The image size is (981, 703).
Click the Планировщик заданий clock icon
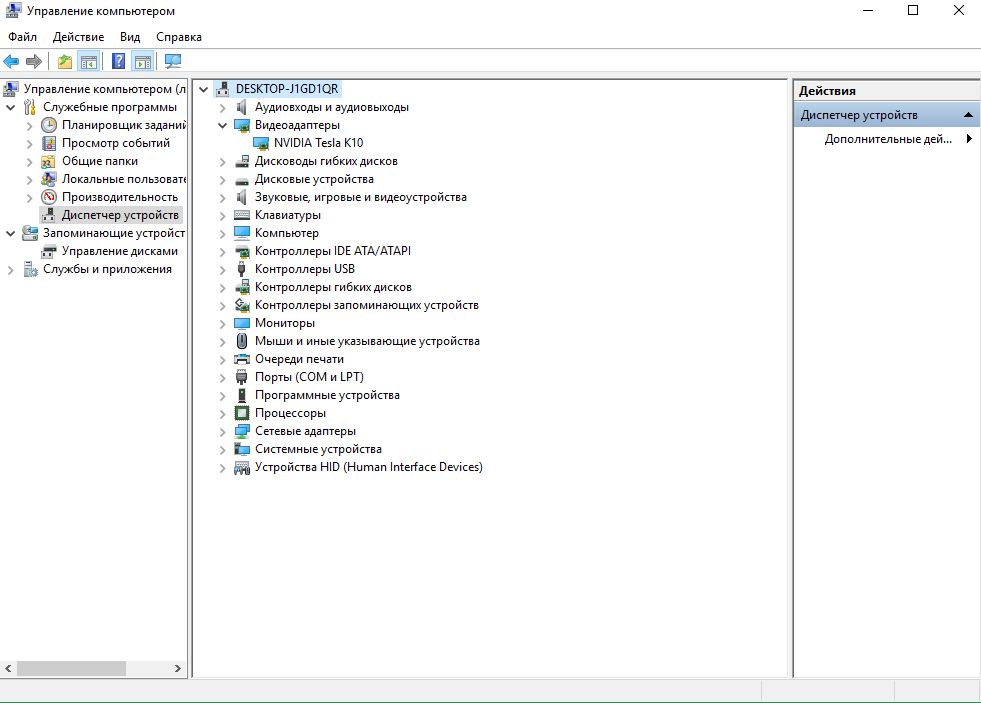[x=48, y=126]
